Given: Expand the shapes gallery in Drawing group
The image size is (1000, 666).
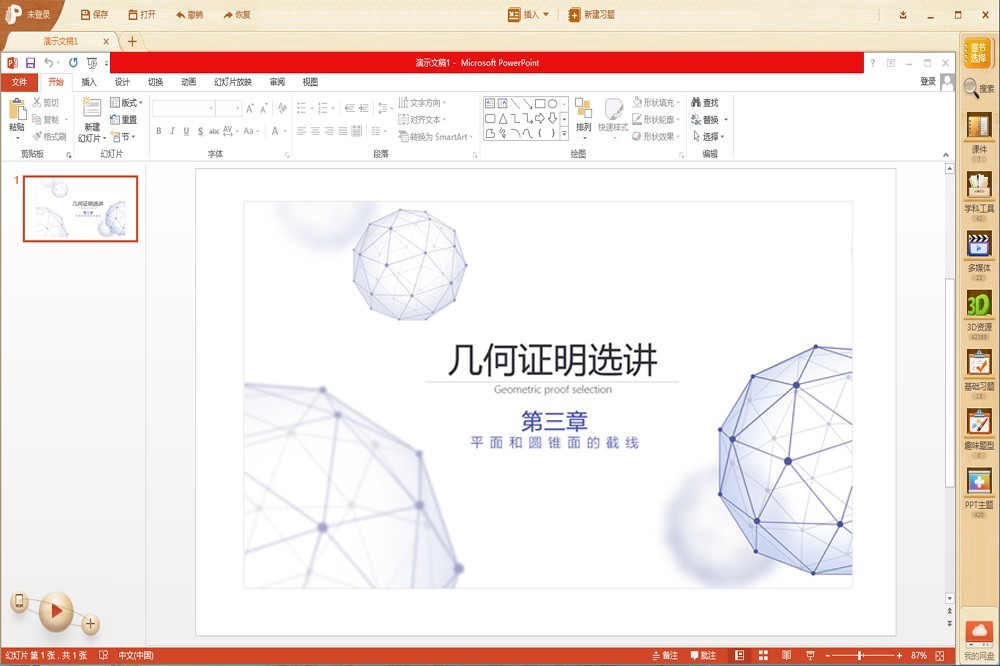Looking at the screenshot, I should point(564,133).
